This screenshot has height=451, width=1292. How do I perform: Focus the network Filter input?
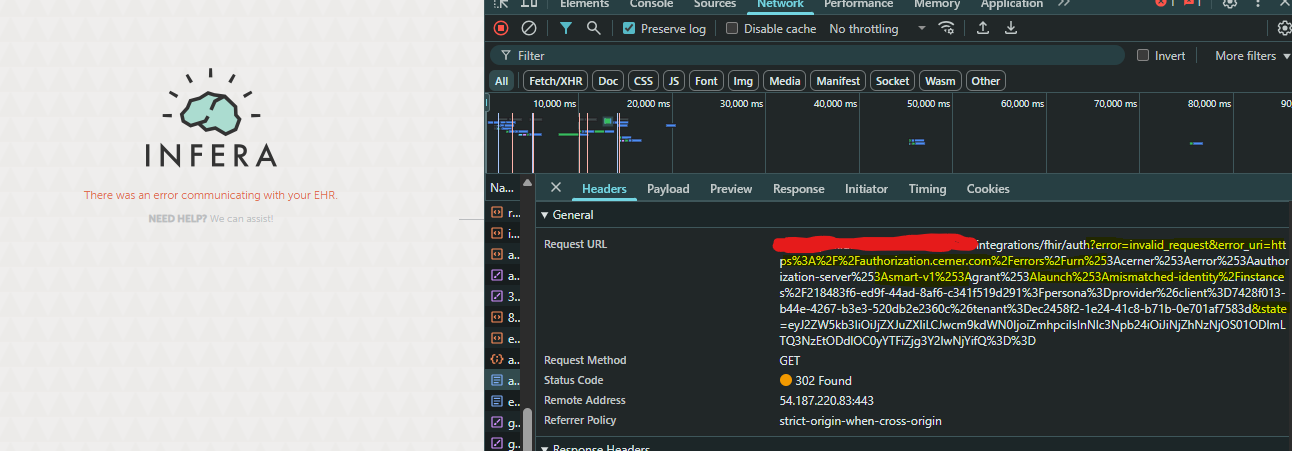click(807, 56)
